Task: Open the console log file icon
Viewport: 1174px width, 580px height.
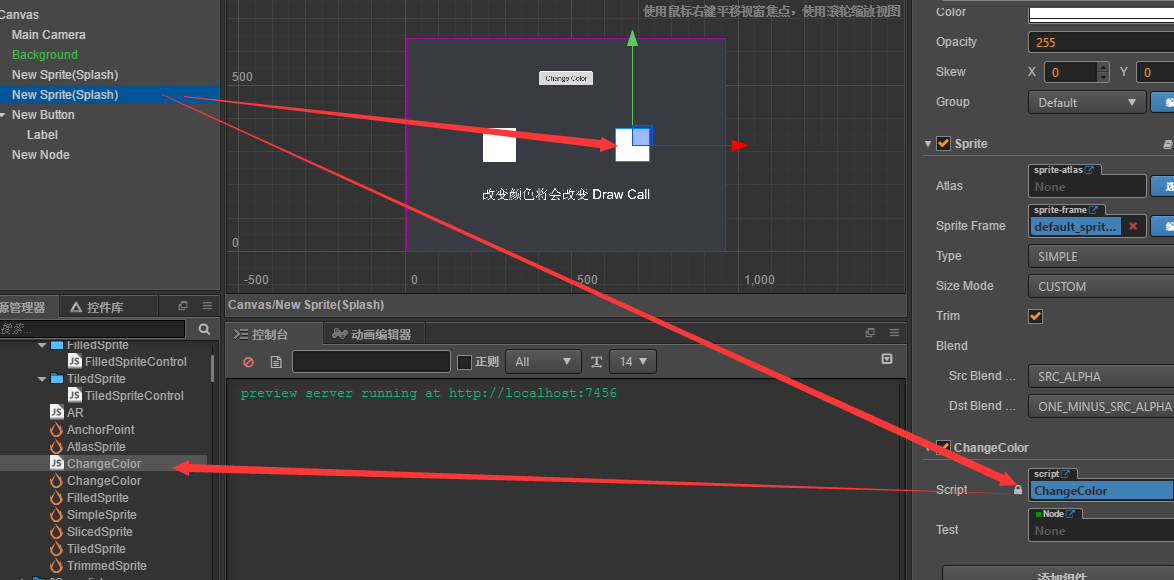Action: point(276,362)
